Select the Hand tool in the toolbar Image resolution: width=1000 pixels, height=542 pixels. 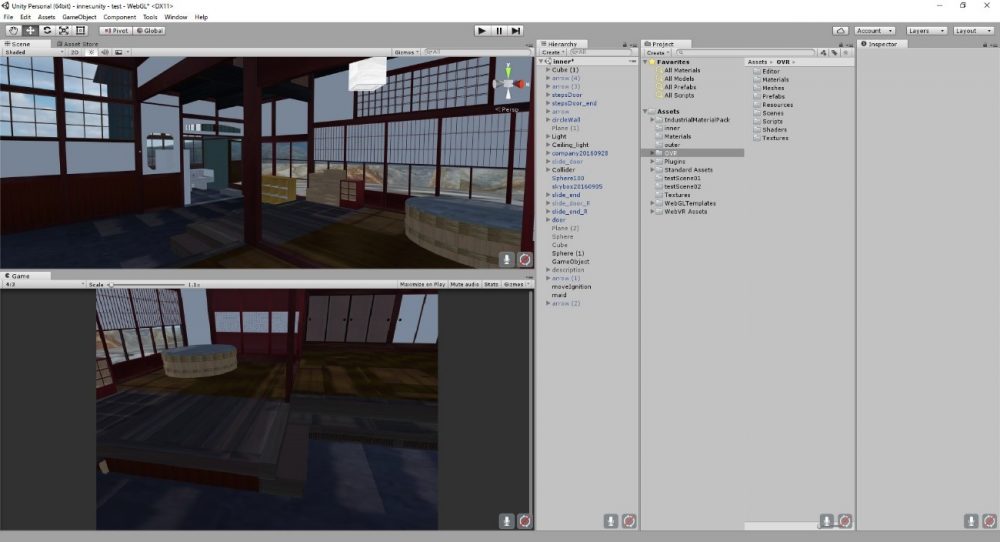13,31
